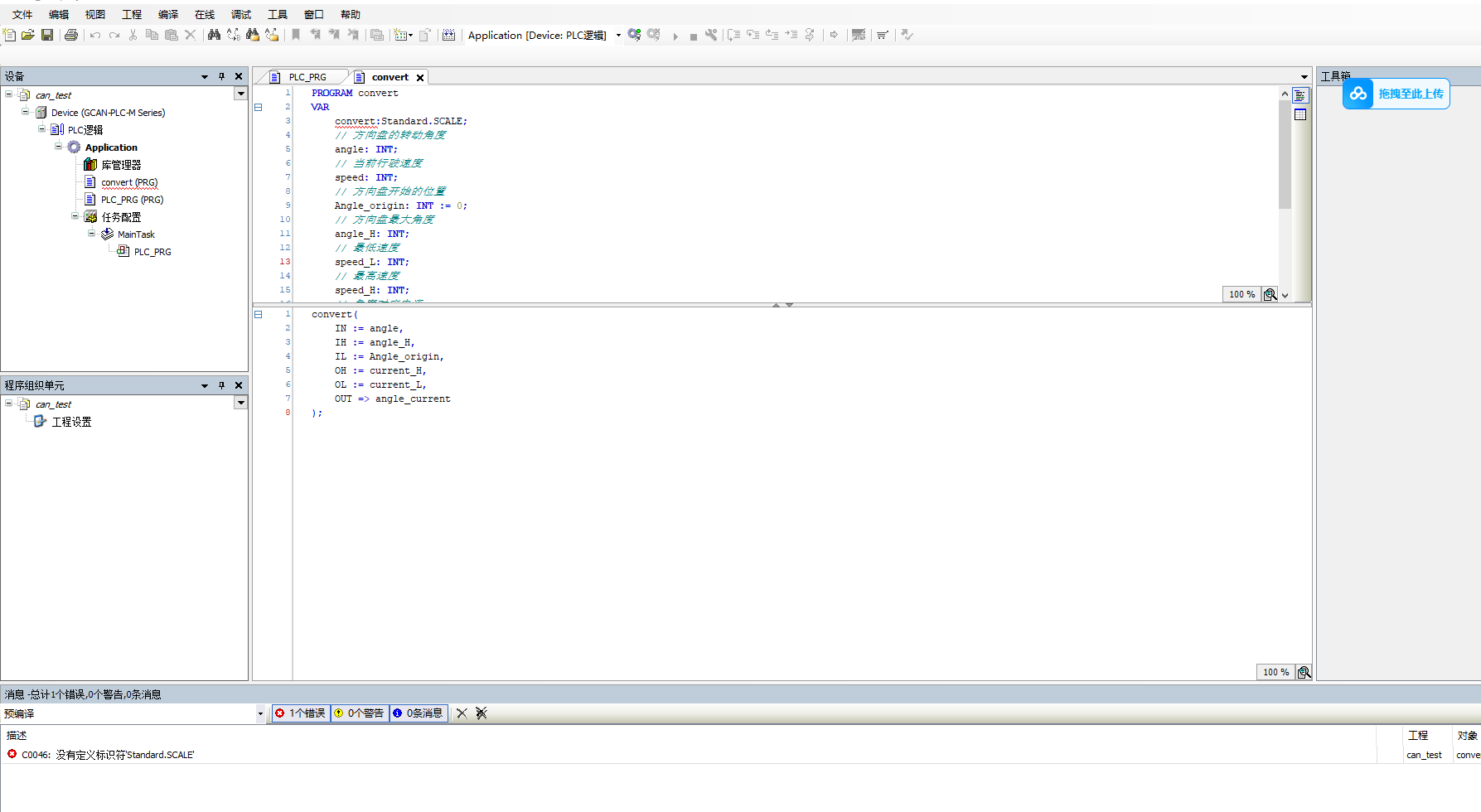This screenshot has height=812, width=1481.
Task: Click the 拖拽至此上传 upload button
Action: click(x=1410, y=94)
